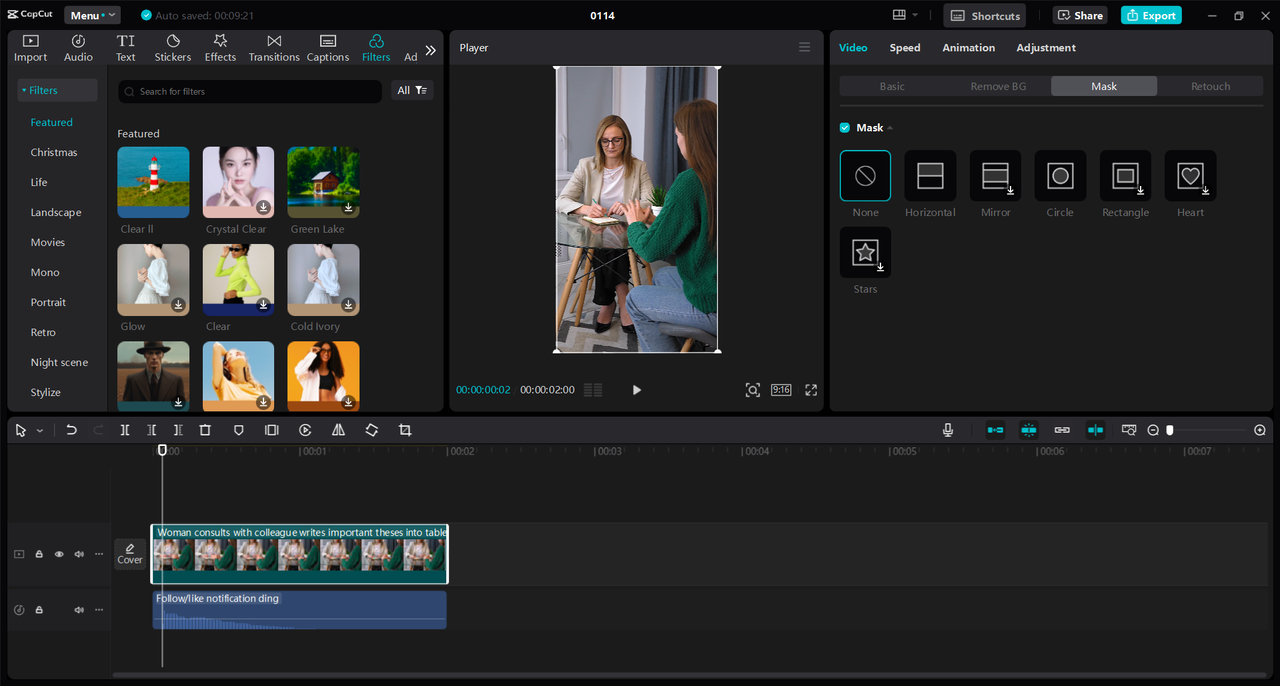Open the selection tool dropdown arrow
Image resolution: width=1280 pixels, height=686 pixels.
pyautogui.click(x=40, y=430)
